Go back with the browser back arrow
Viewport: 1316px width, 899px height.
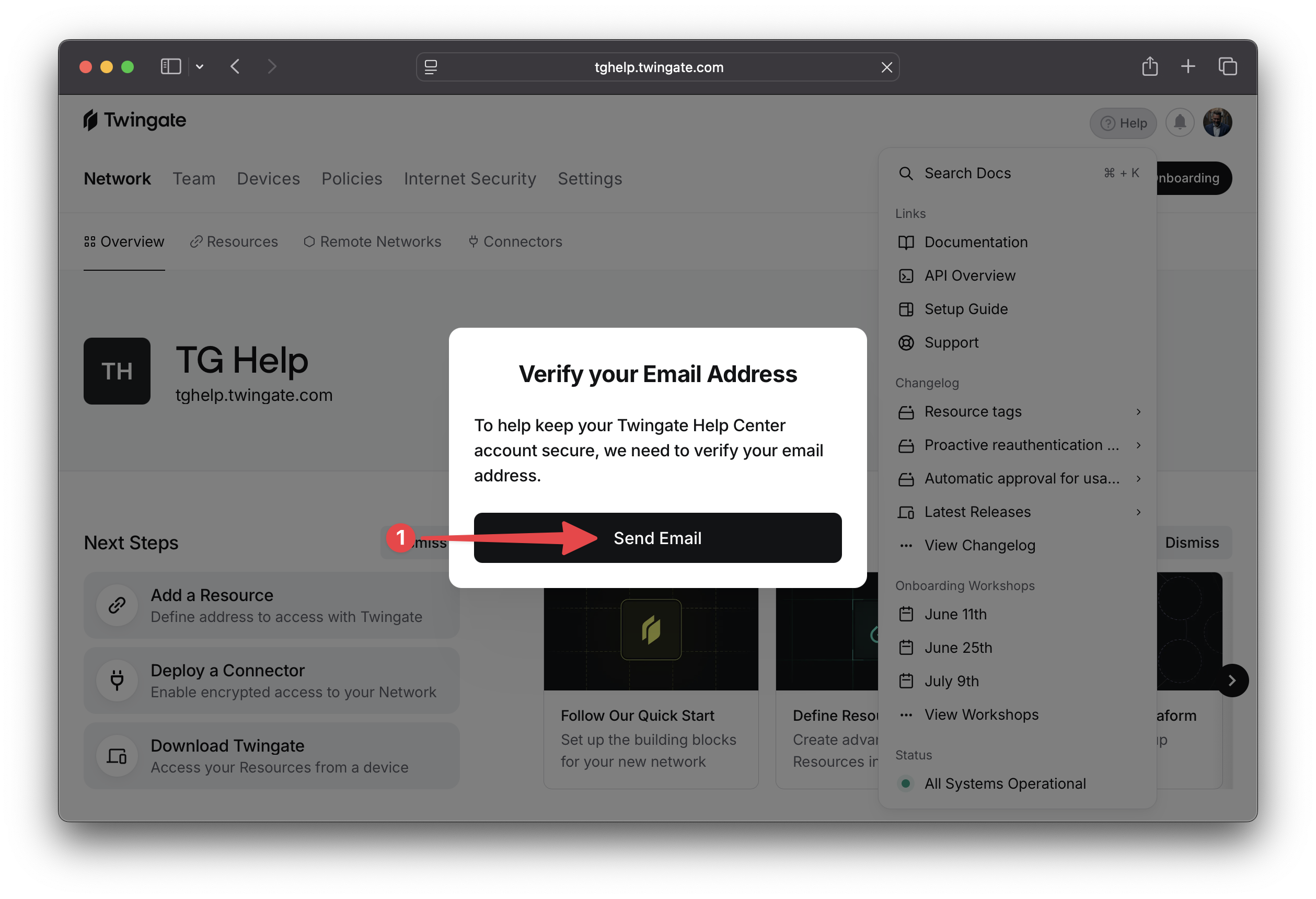[x=235, y=67]
